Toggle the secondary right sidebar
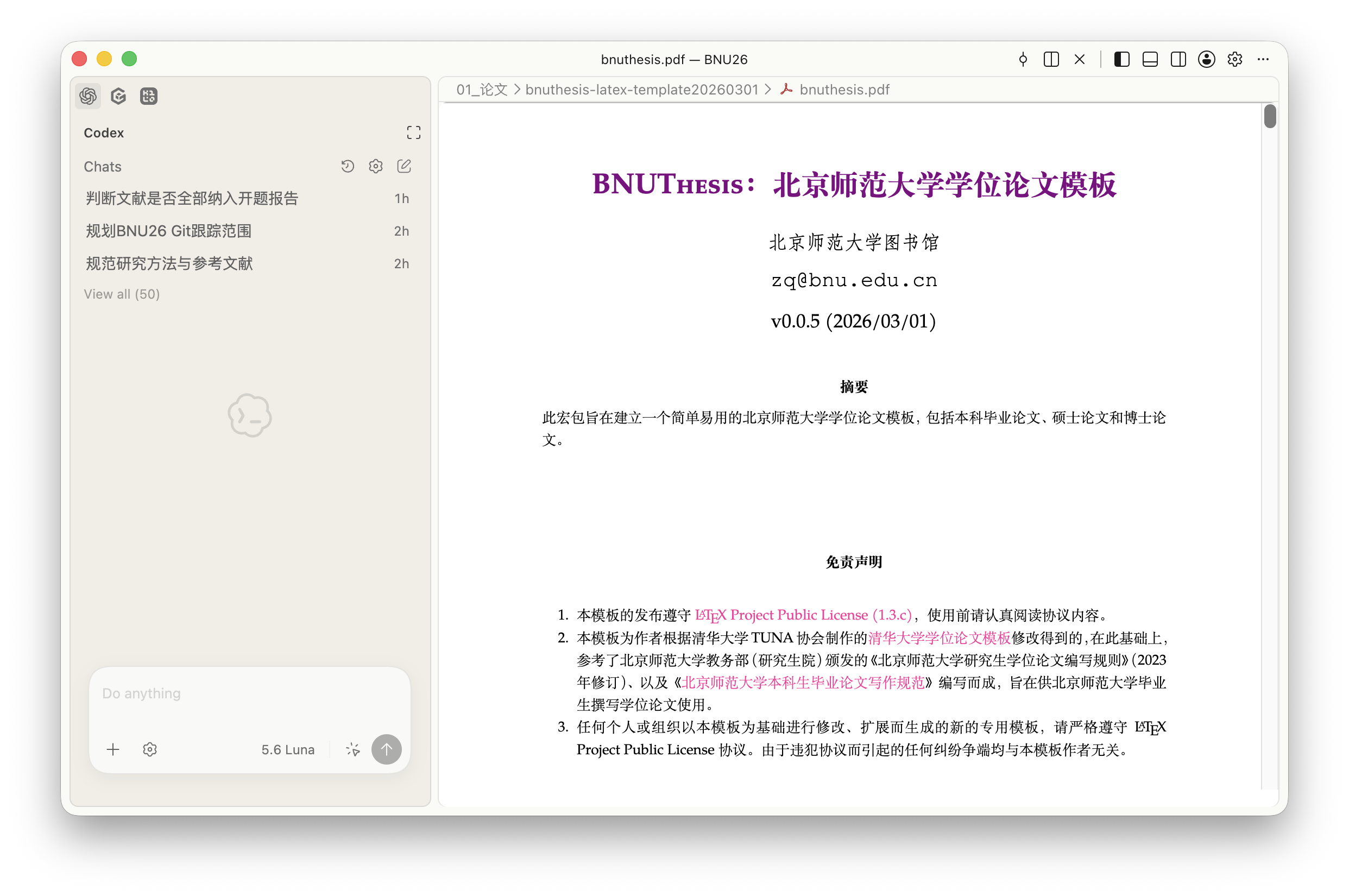The width and height of the screenshot is (1349, 896). (x=1178, y=59)
